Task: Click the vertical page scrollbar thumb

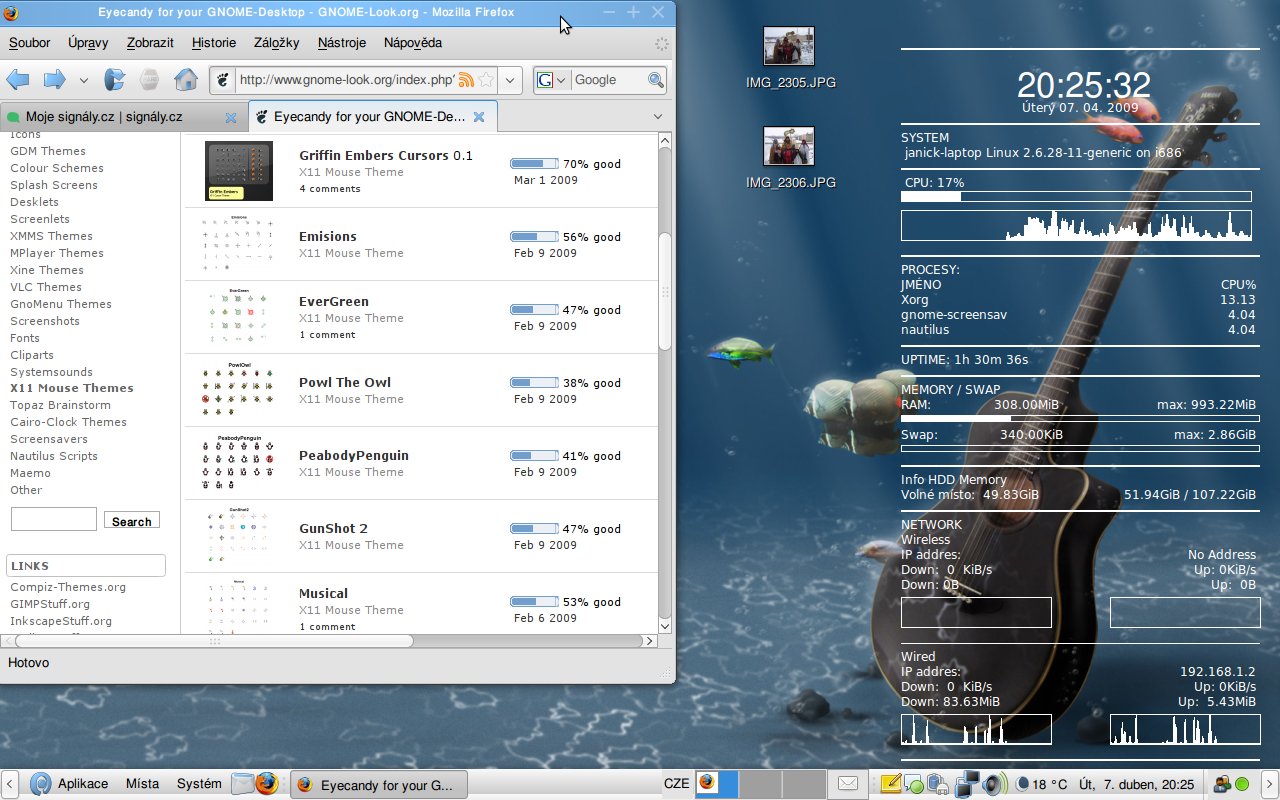Action: coord(665,292)
